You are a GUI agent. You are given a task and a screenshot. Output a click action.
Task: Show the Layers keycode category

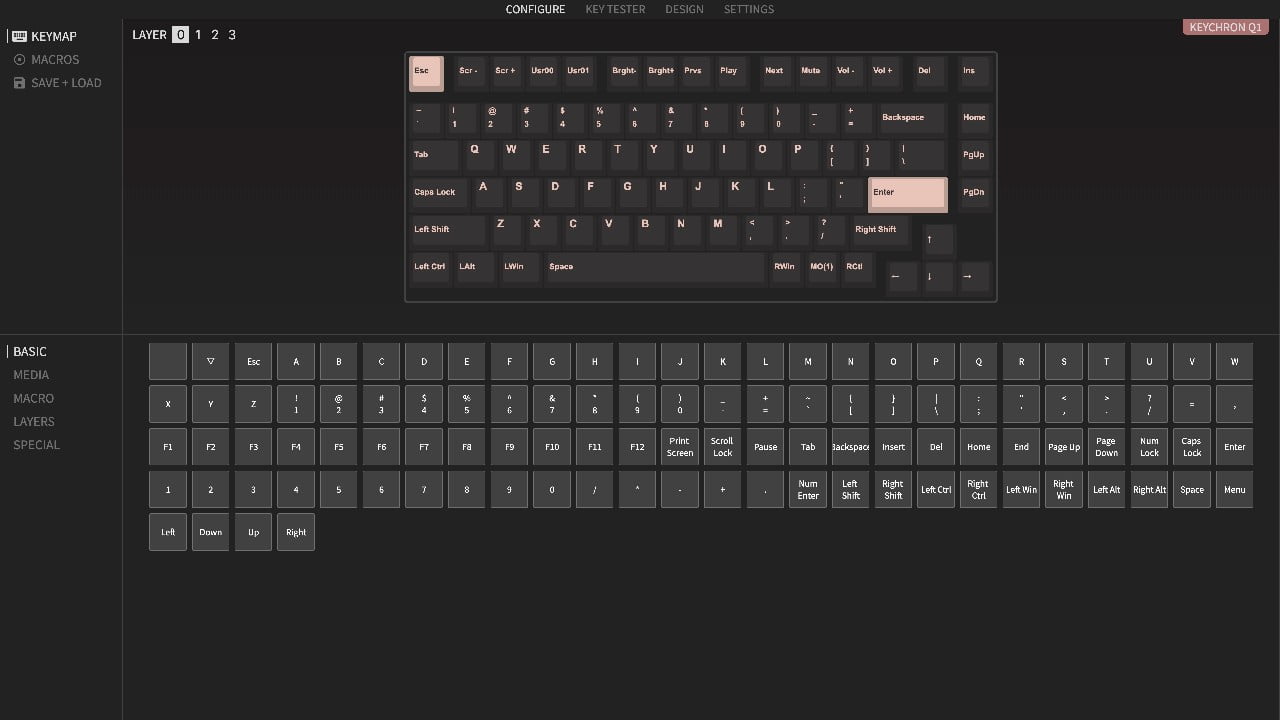point(34,422)
